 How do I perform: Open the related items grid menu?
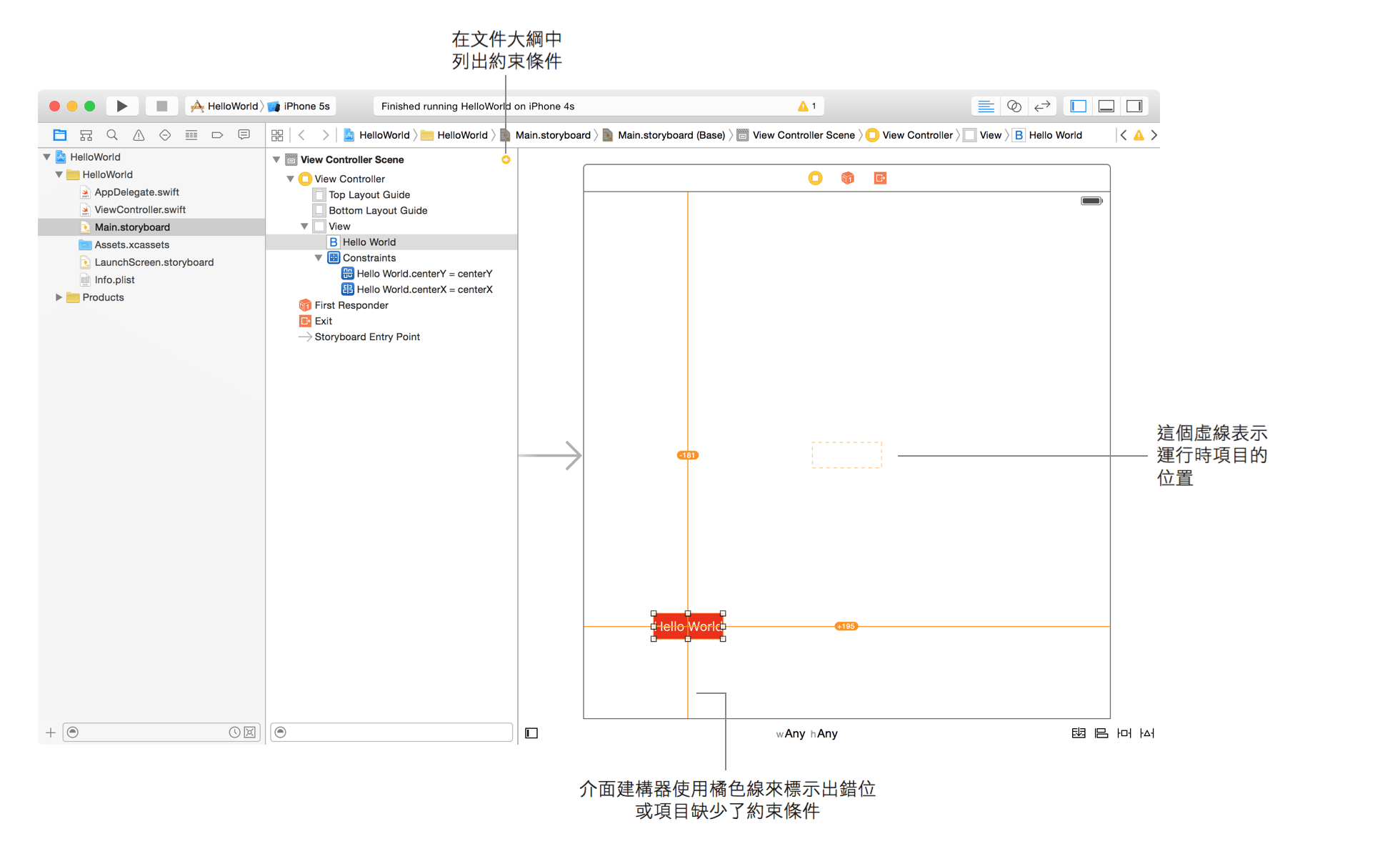coord(277,135)
